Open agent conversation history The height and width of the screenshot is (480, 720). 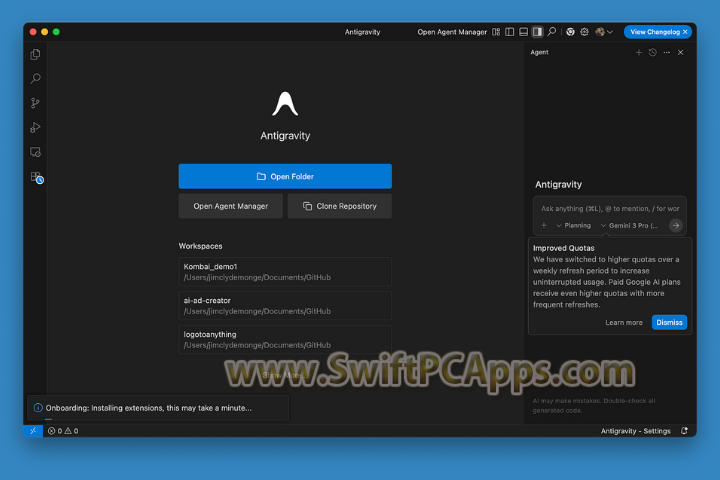tap(652, 52)
